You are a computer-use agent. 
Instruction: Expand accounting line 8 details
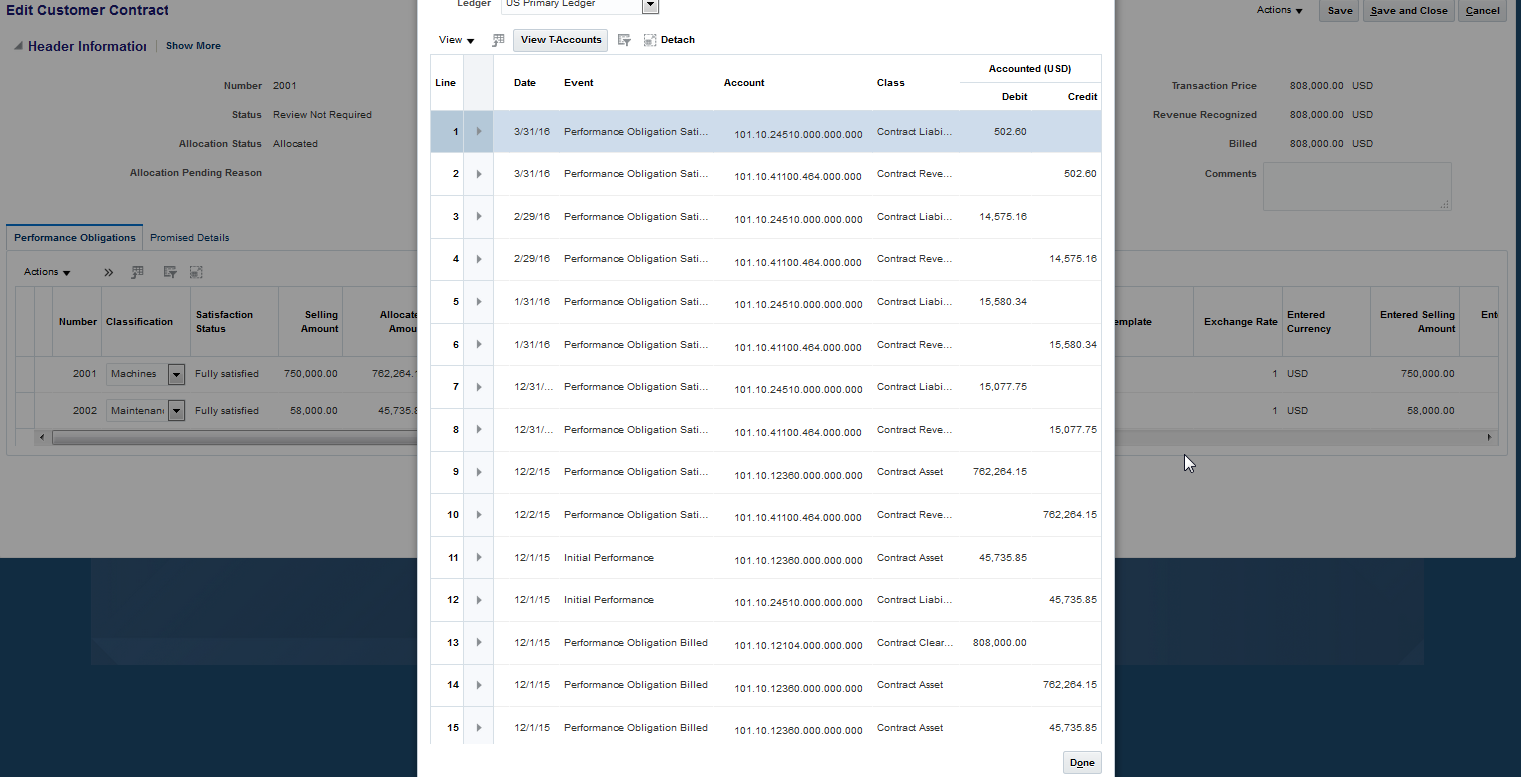(479, 429)
